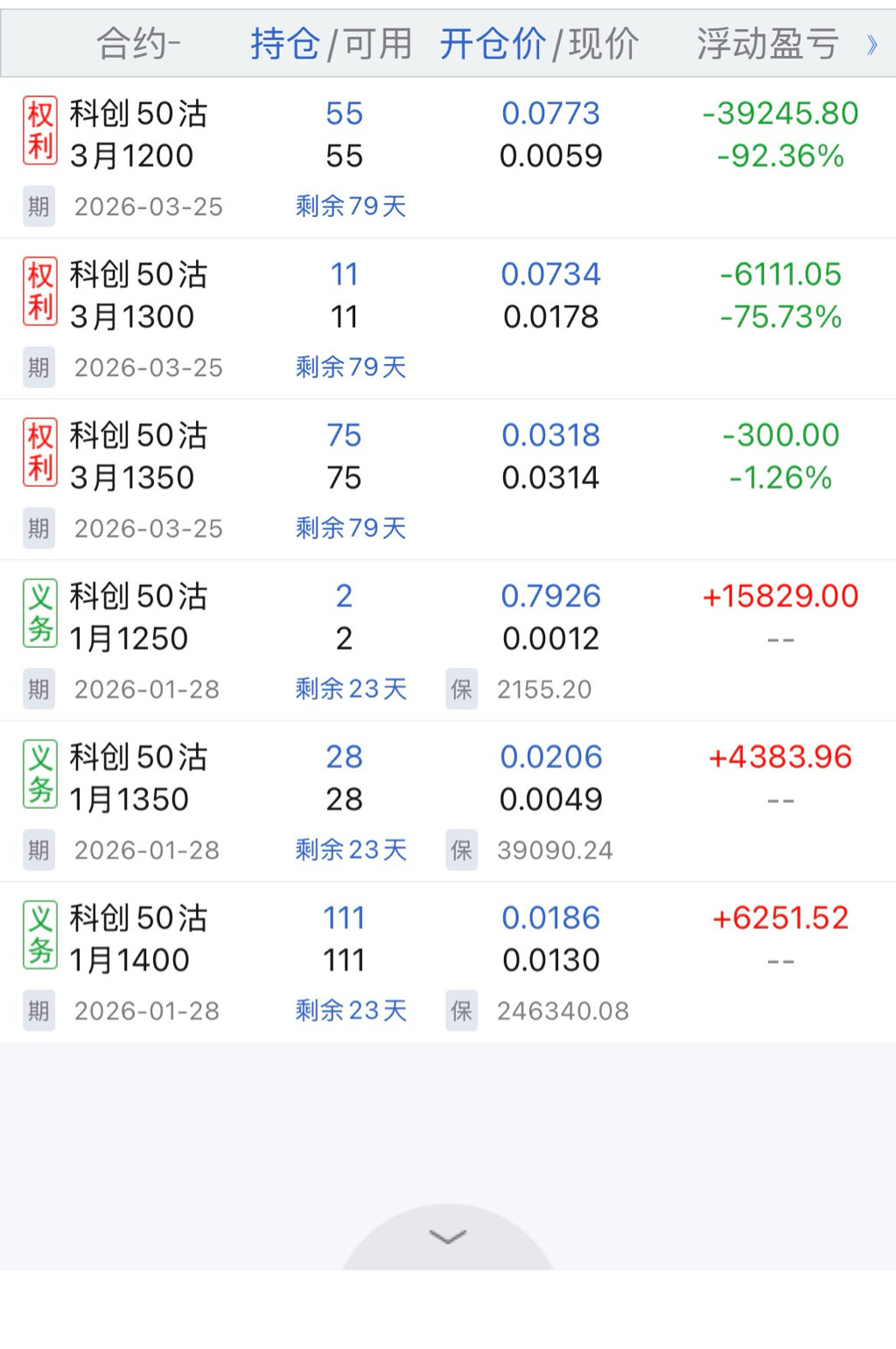Click the 浮动盈亏 column header
The height and width of the screenshot is (1349, 896).
[x=767, y=44]
